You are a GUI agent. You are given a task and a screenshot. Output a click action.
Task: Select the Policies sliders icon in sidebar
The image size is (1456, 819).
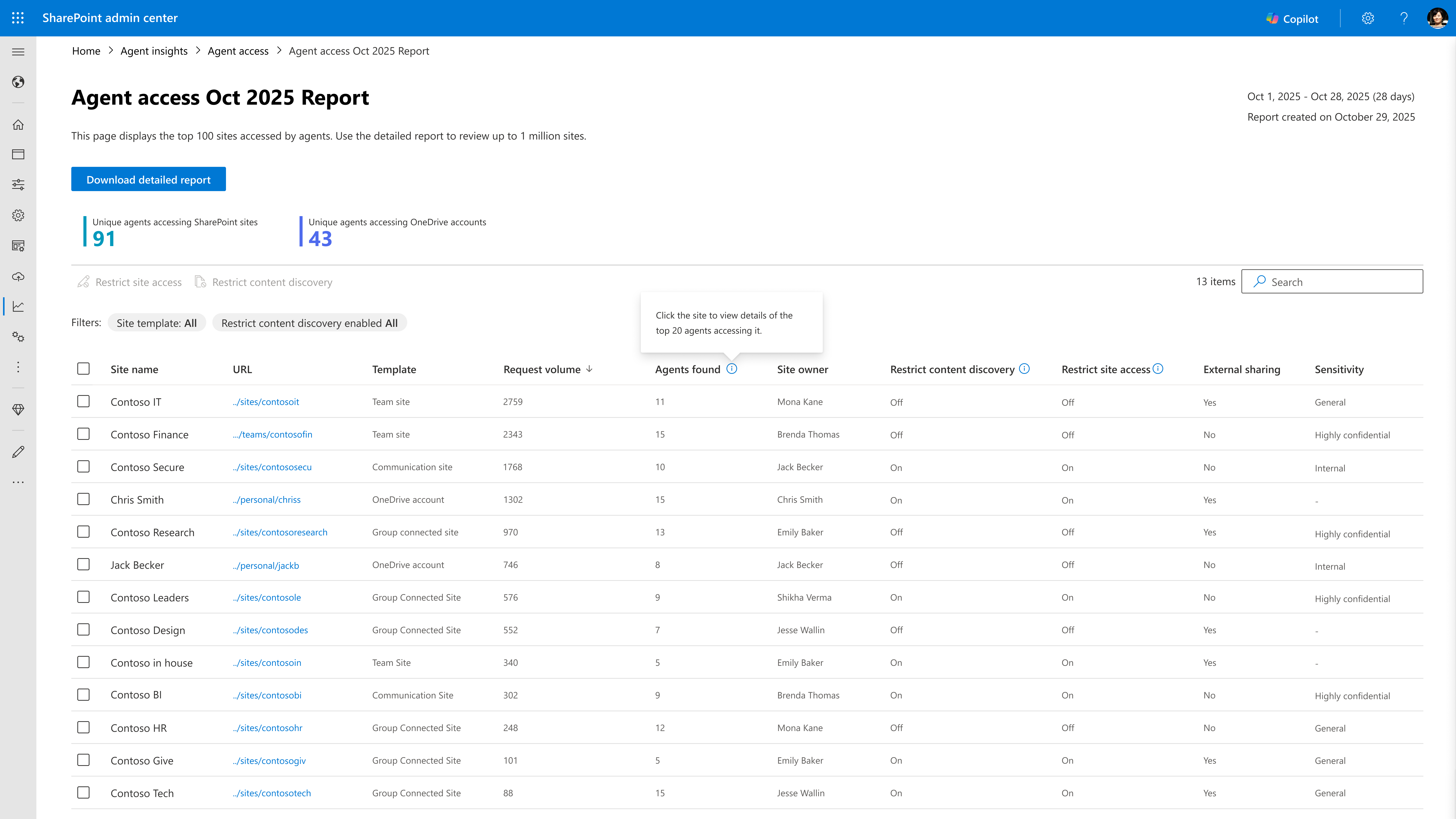(x=18, y=184)
